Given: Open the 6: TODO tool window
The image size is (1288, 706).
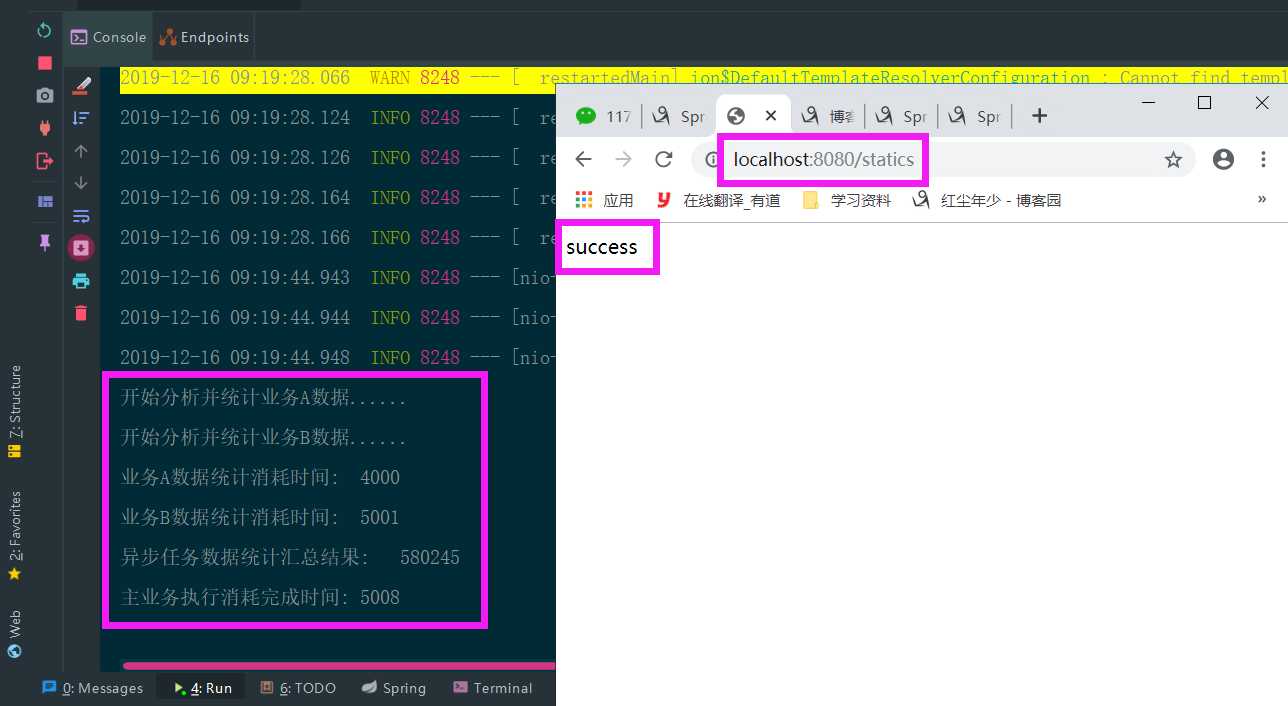Looking at the screenshot, I should pos(298,688).
